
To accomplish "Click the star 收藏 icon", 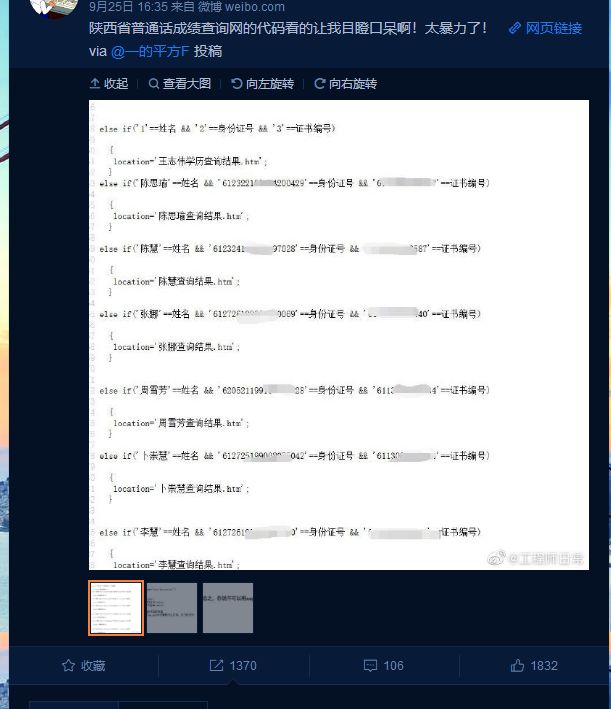I will 69,666.
